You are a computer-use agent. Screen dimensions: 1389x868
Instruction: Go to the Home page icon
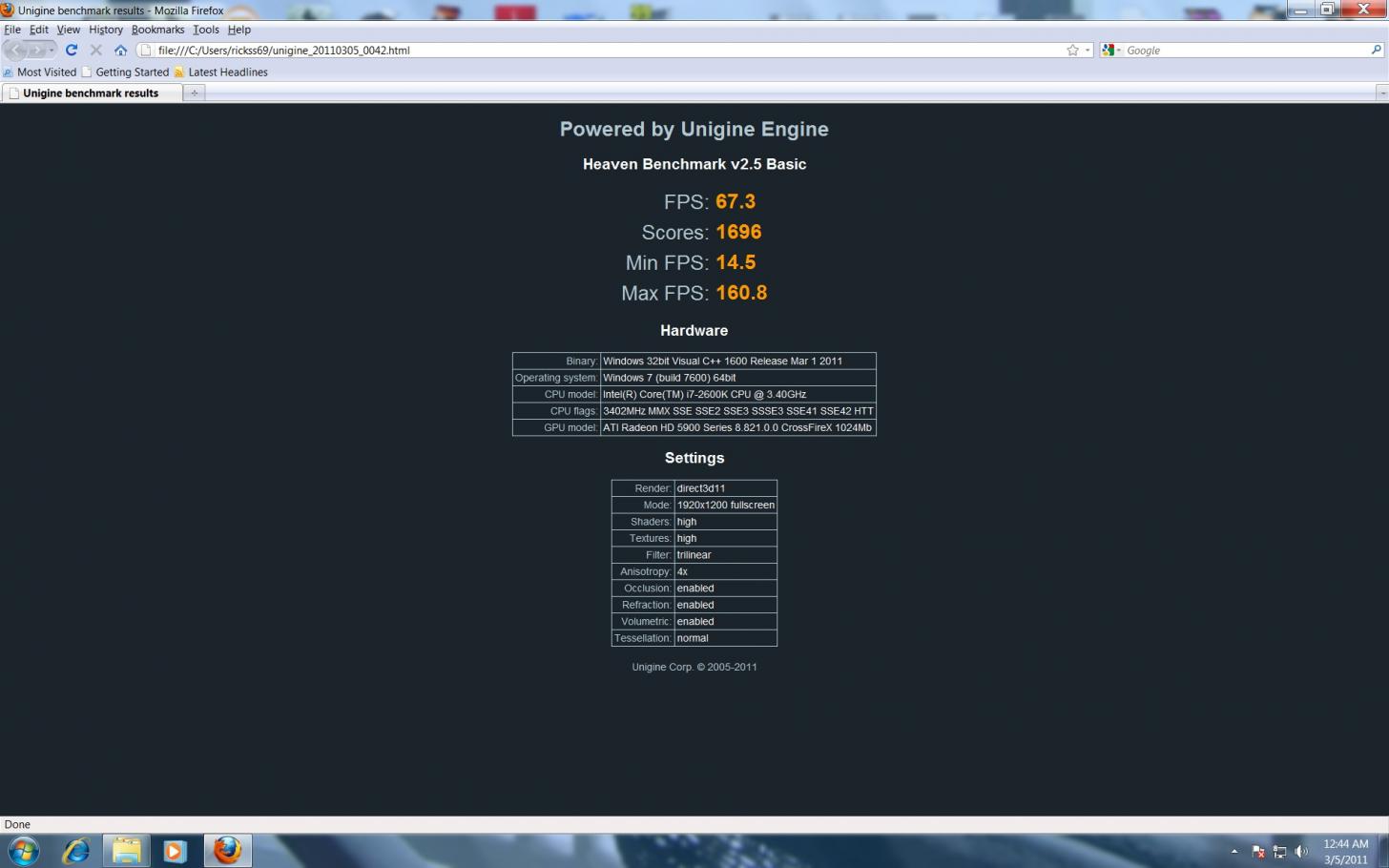coord(120,50)
